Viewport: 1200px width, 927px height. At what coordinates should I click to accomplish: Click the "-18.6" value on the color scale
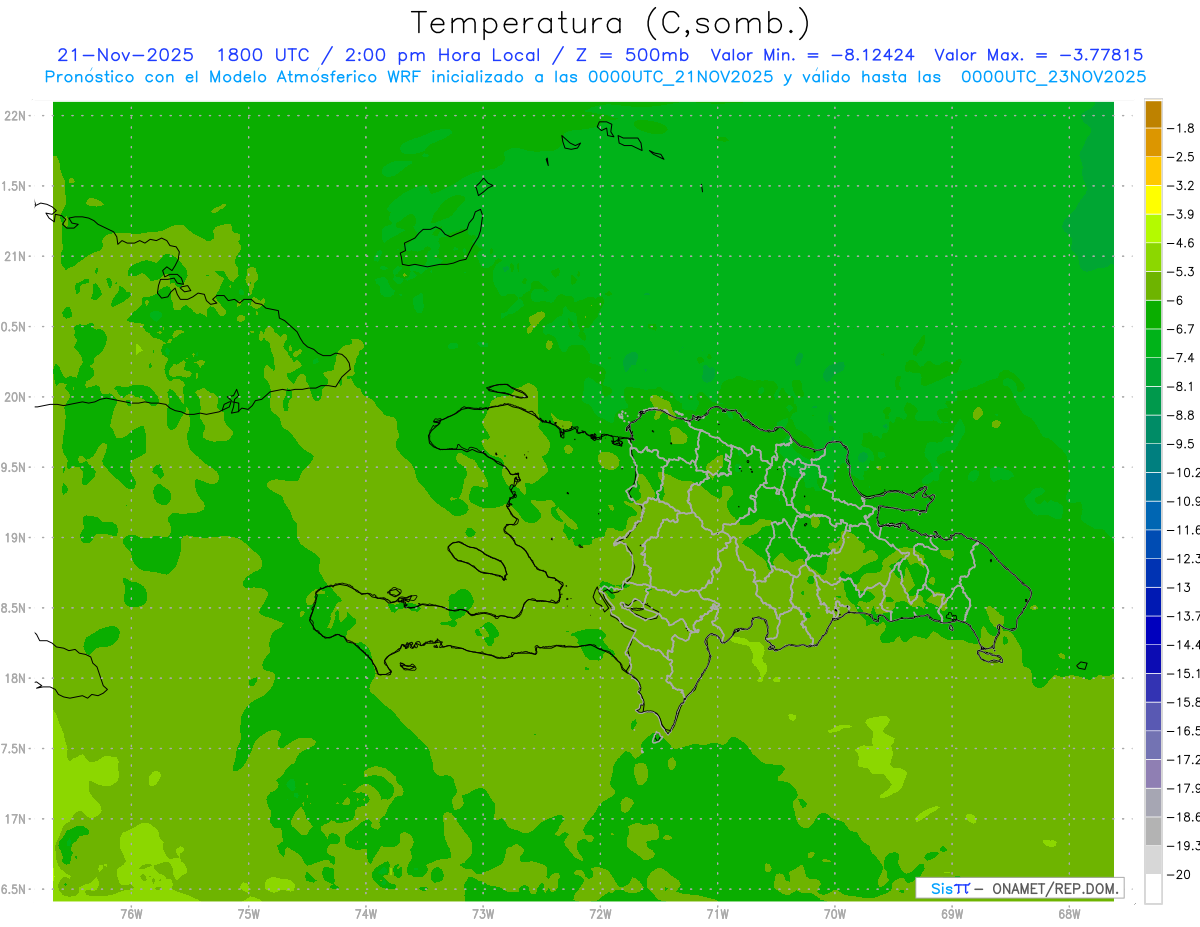(x=1183, y=817)
